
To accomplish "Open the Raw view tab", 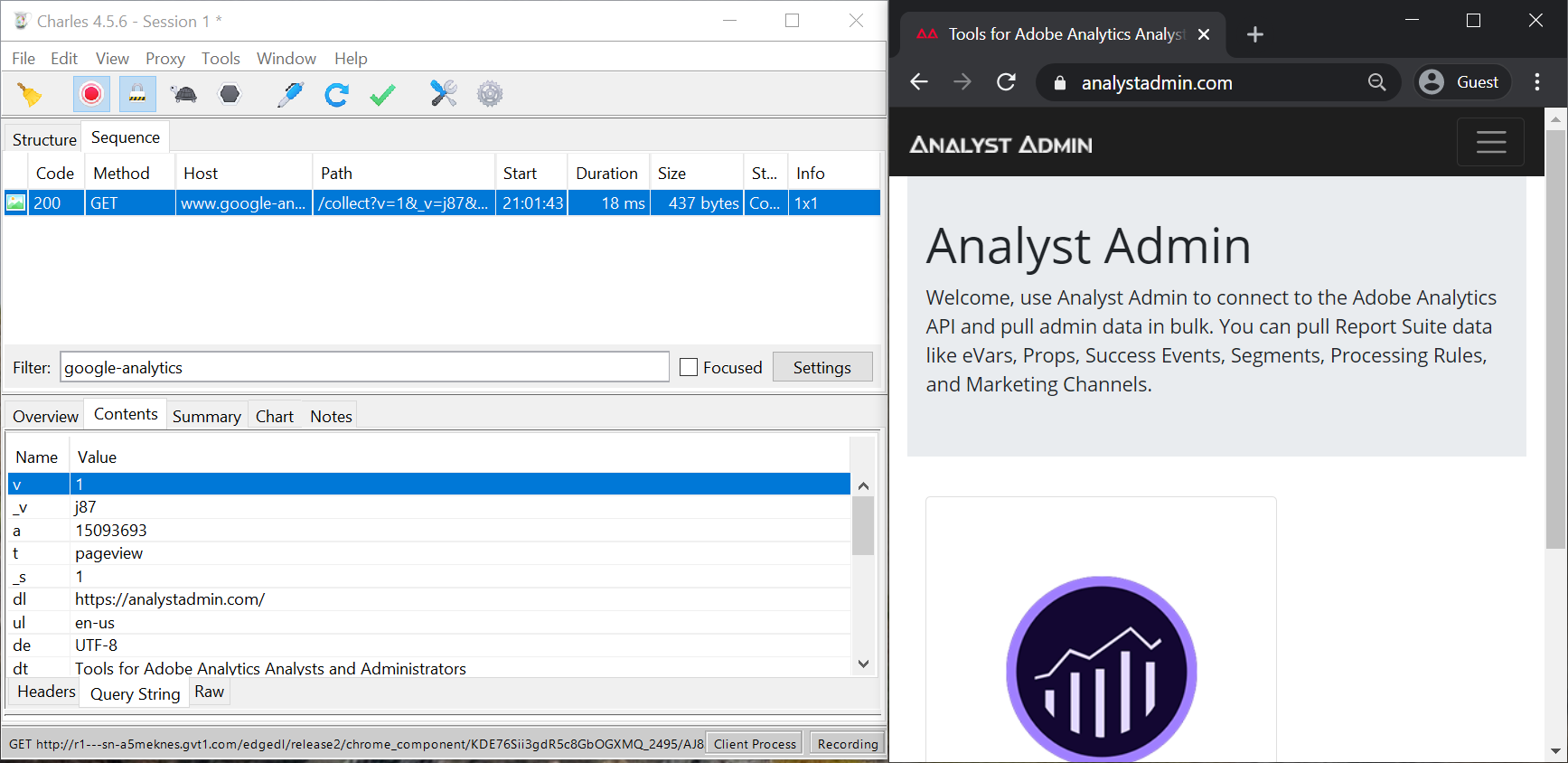I will (x=209, y=692).
